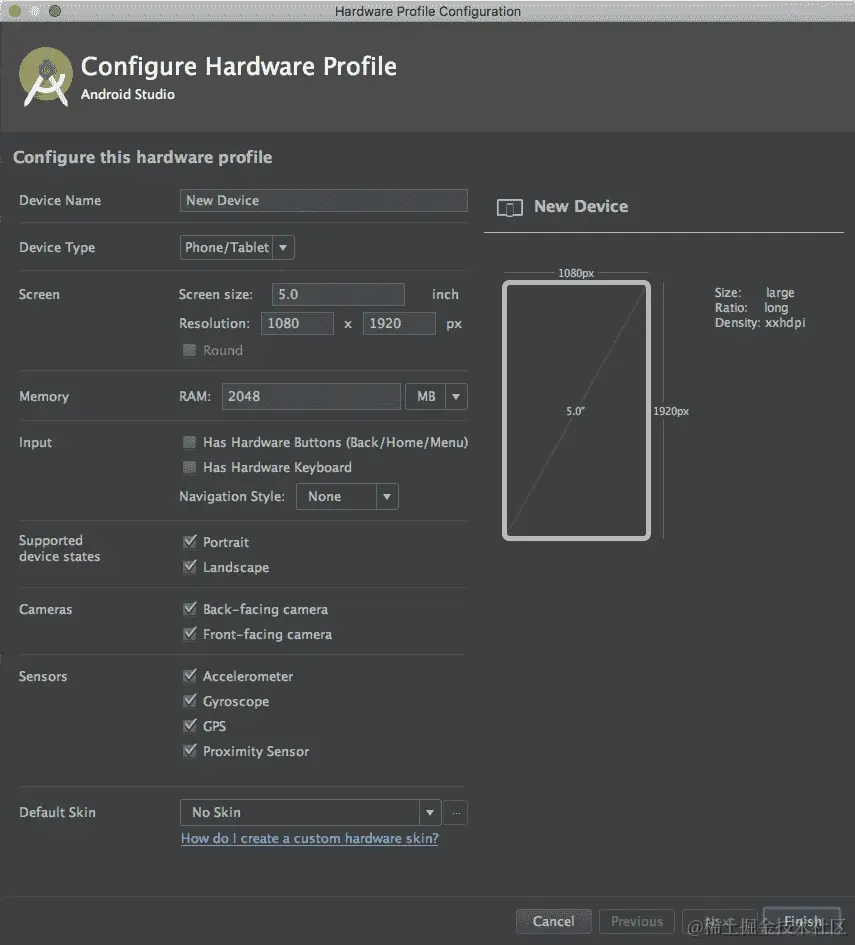Screen dimensions: 855x945
Task: Toggle the GPS sensor checkbox
Action: [190, 726]
